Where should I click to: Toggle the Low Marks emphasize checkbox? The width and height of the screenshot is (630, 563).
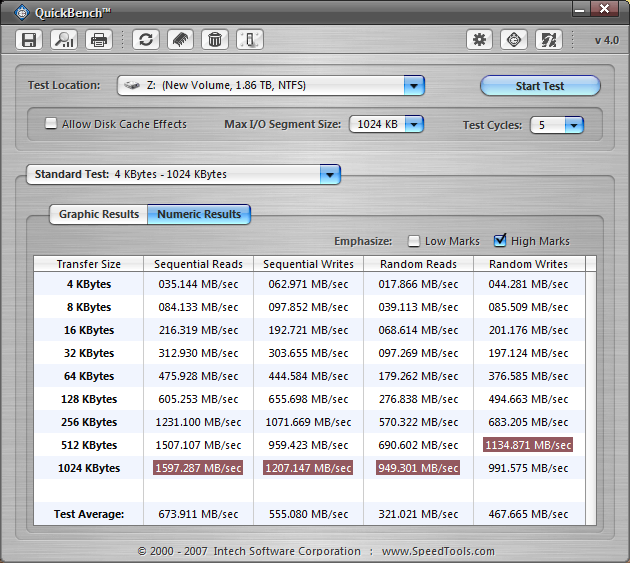[x=414, y=241]
